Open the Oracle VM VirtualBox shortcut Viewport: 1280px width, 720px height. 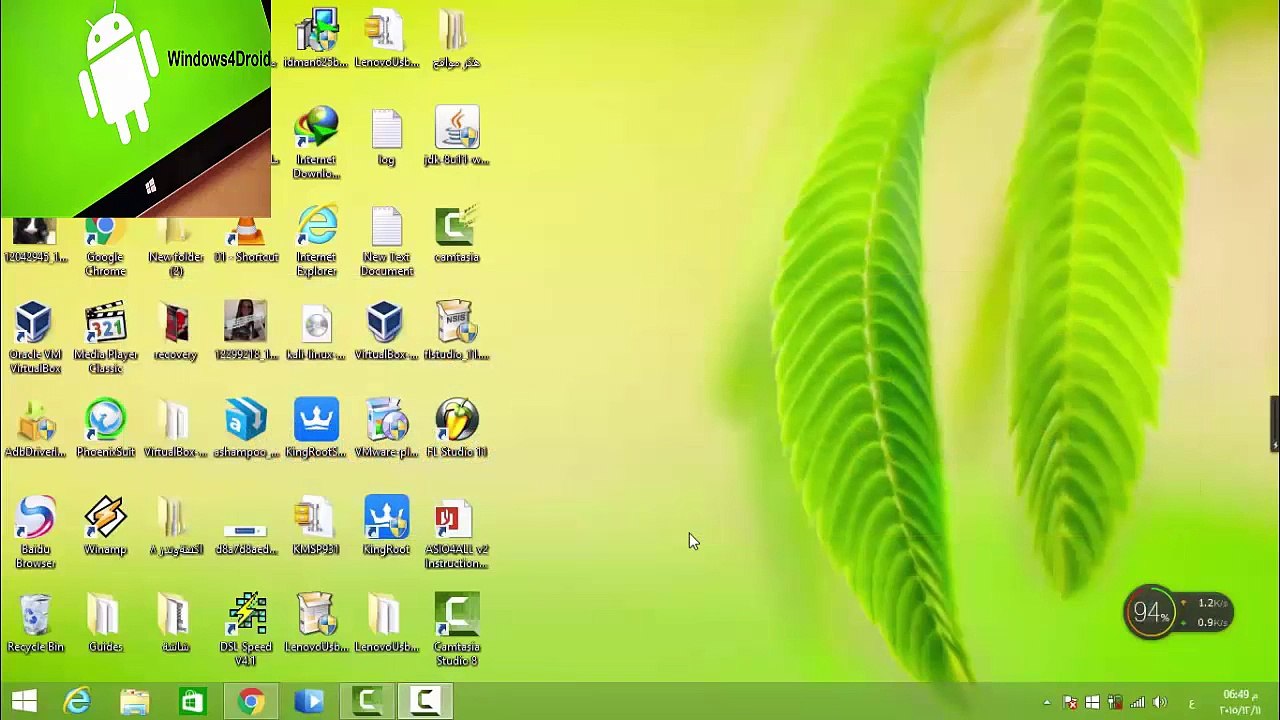click(x=35, y=338)
